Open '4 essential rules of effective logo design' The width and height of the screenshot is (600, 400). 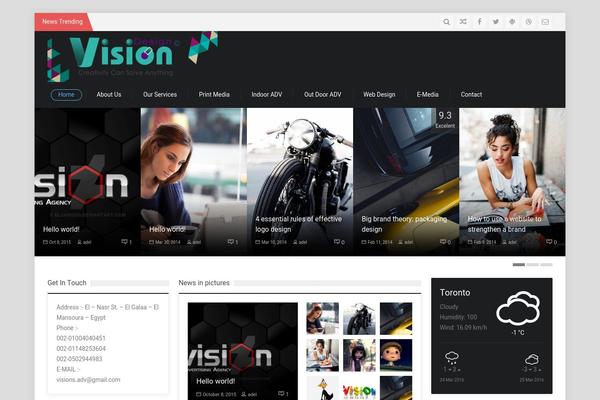(x=298, y=224)
